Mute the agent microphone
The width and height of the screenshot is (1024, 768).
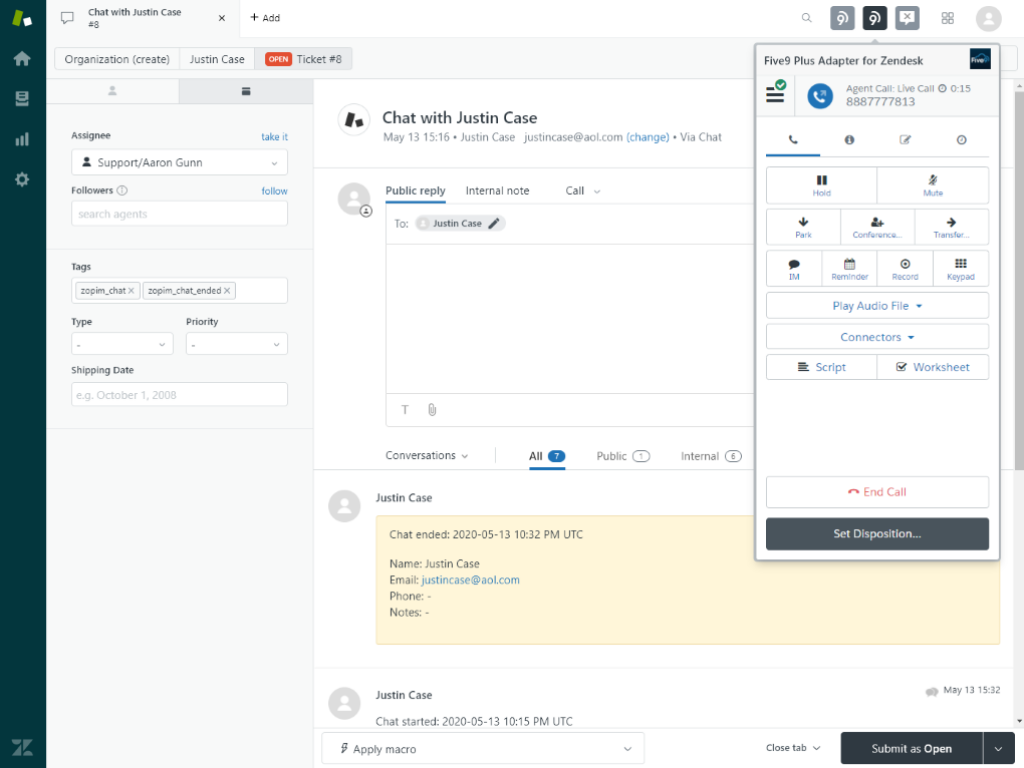(x=933, y=185)
